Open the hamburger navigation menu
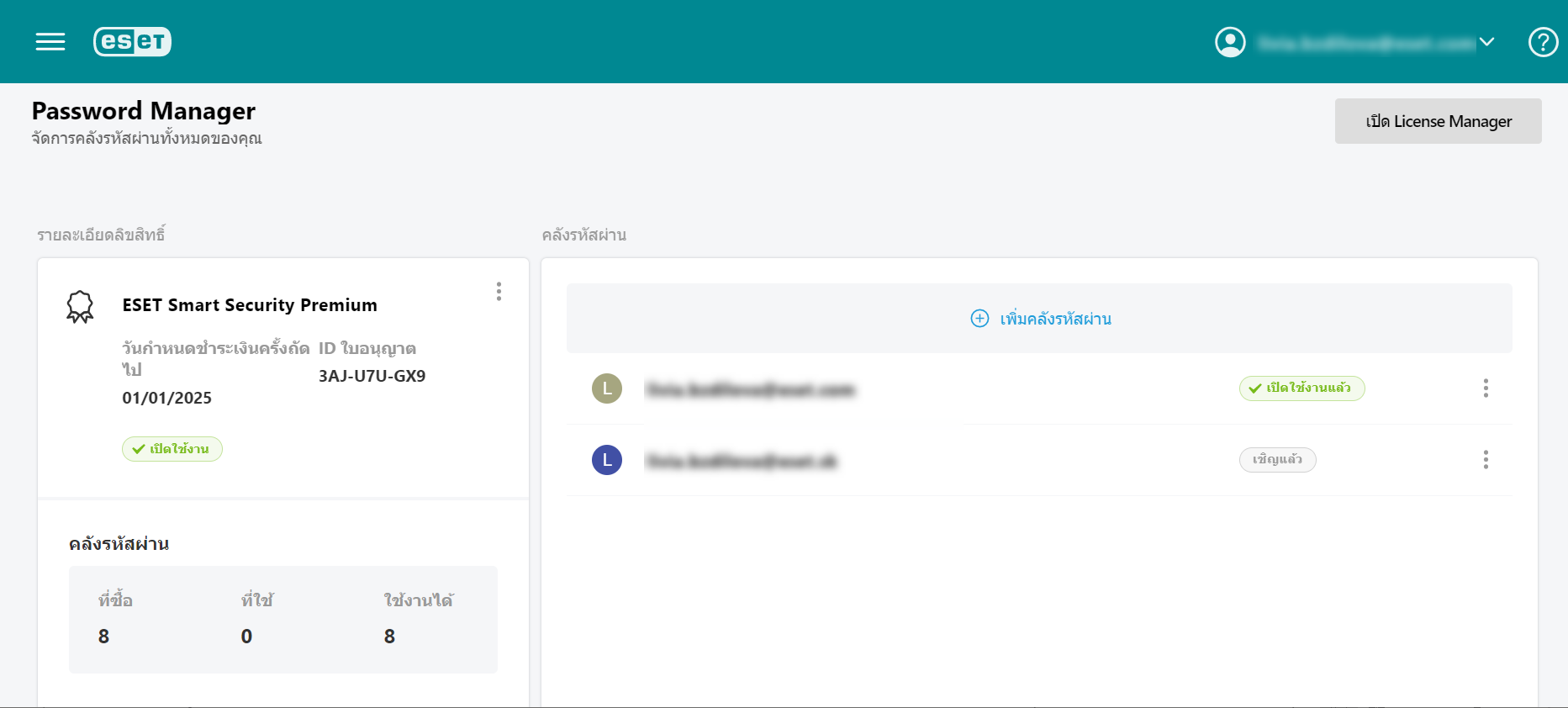This screenshot has height=708, width=1568. (x=50, y=42)
